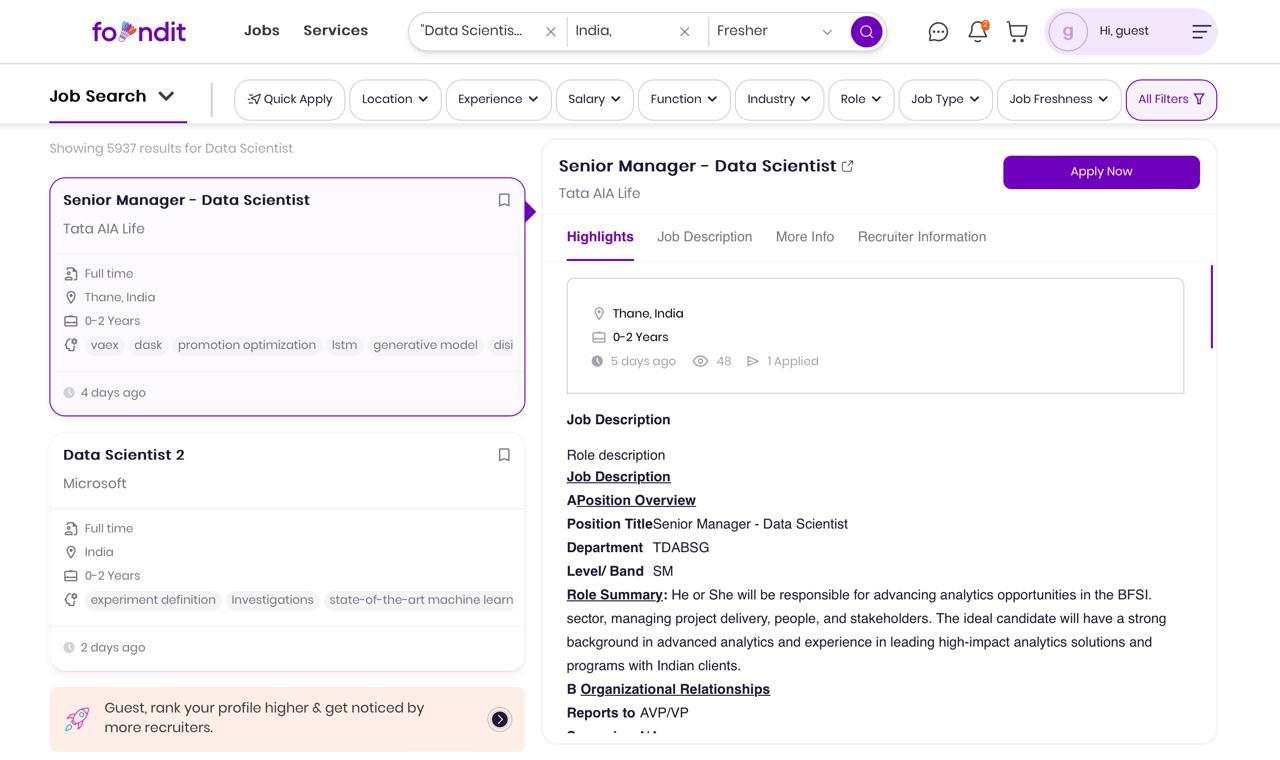
Task: Click the Tata AIA Life company name in details
Action: point(599,194)
